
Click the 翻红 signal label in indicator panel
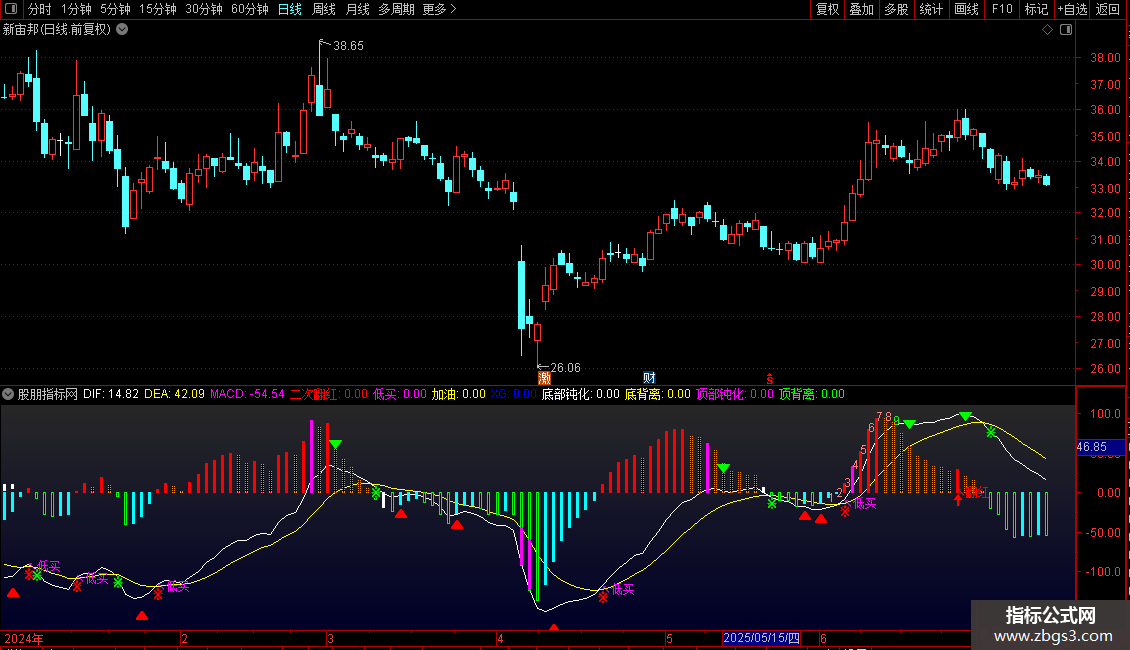point(977,493)
